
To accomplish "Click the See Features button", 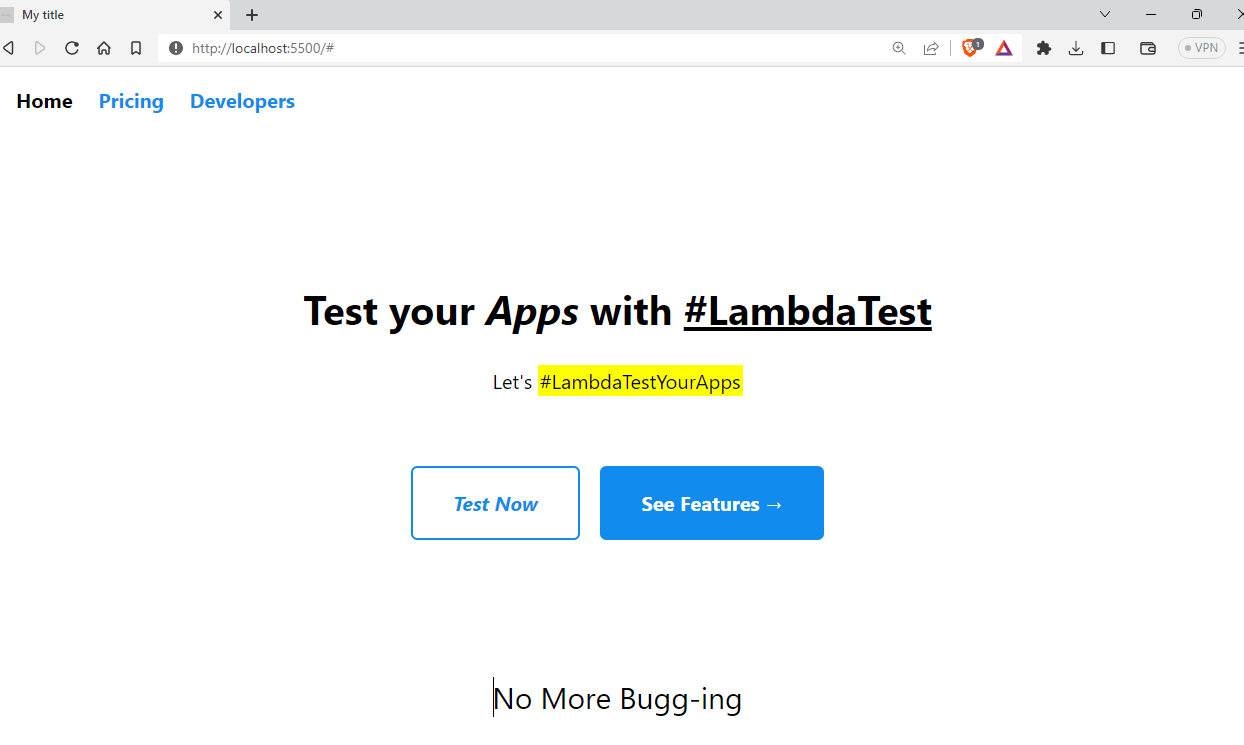I will coord(712,503).
